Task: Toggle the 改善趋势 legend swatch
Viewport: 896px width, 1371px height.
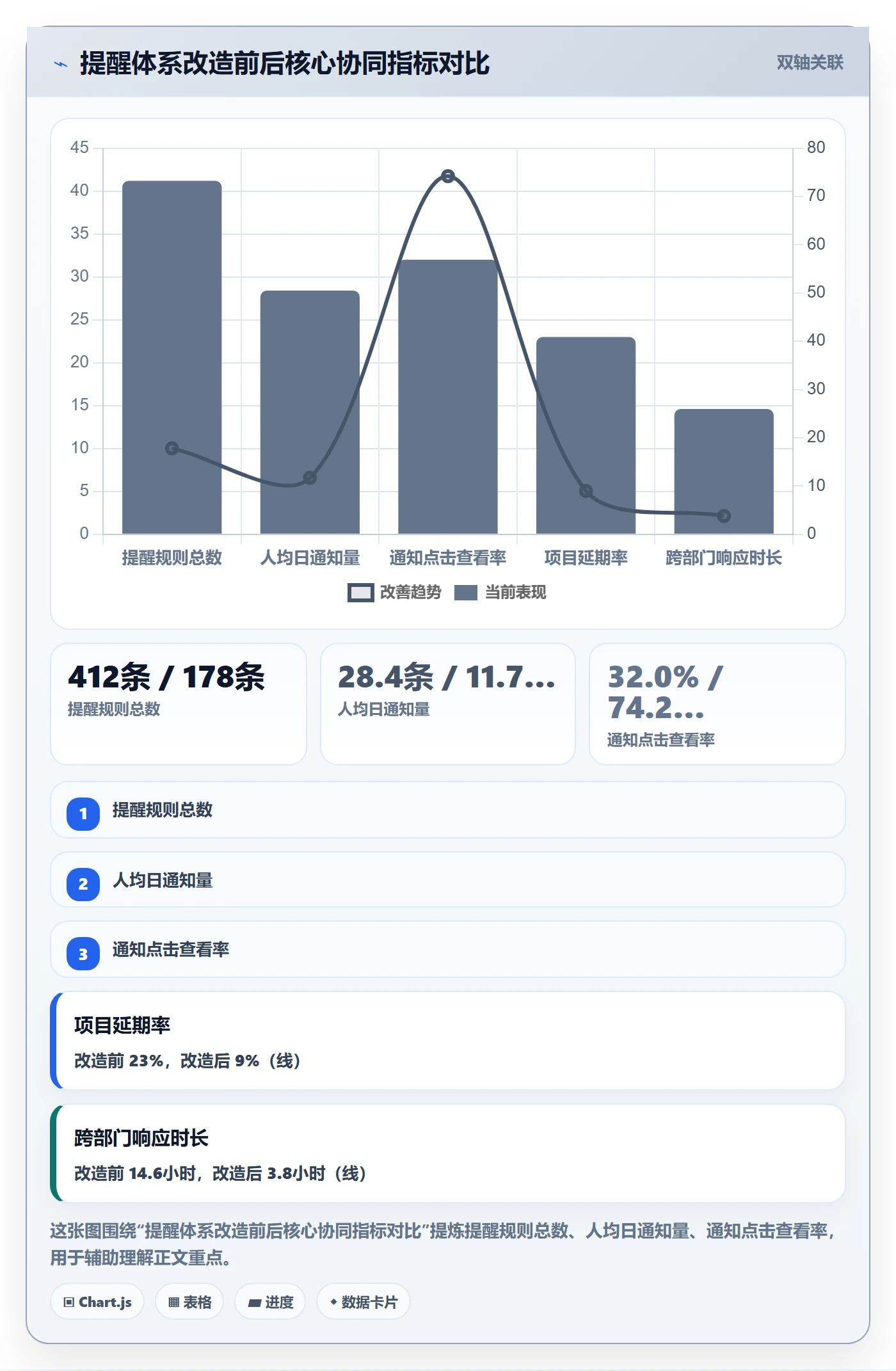Action: (x=360, y=593)
